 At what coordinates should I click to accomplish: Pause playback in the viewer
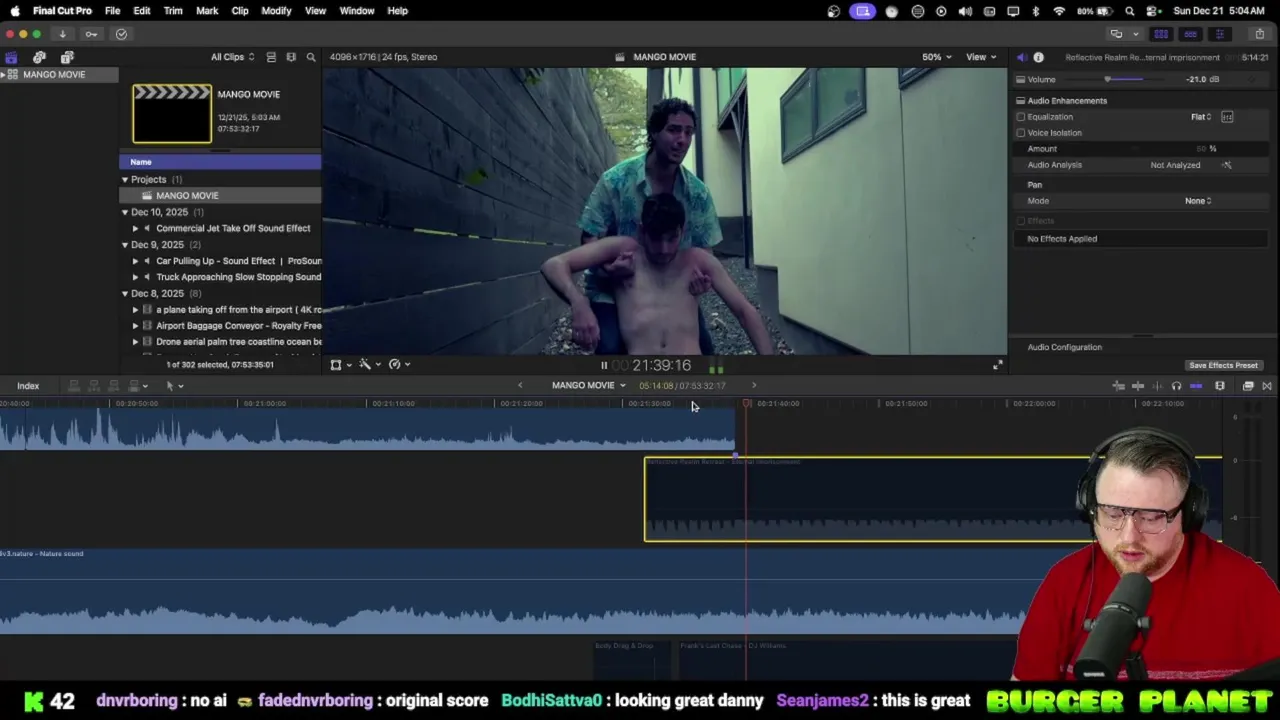[604, 366]
